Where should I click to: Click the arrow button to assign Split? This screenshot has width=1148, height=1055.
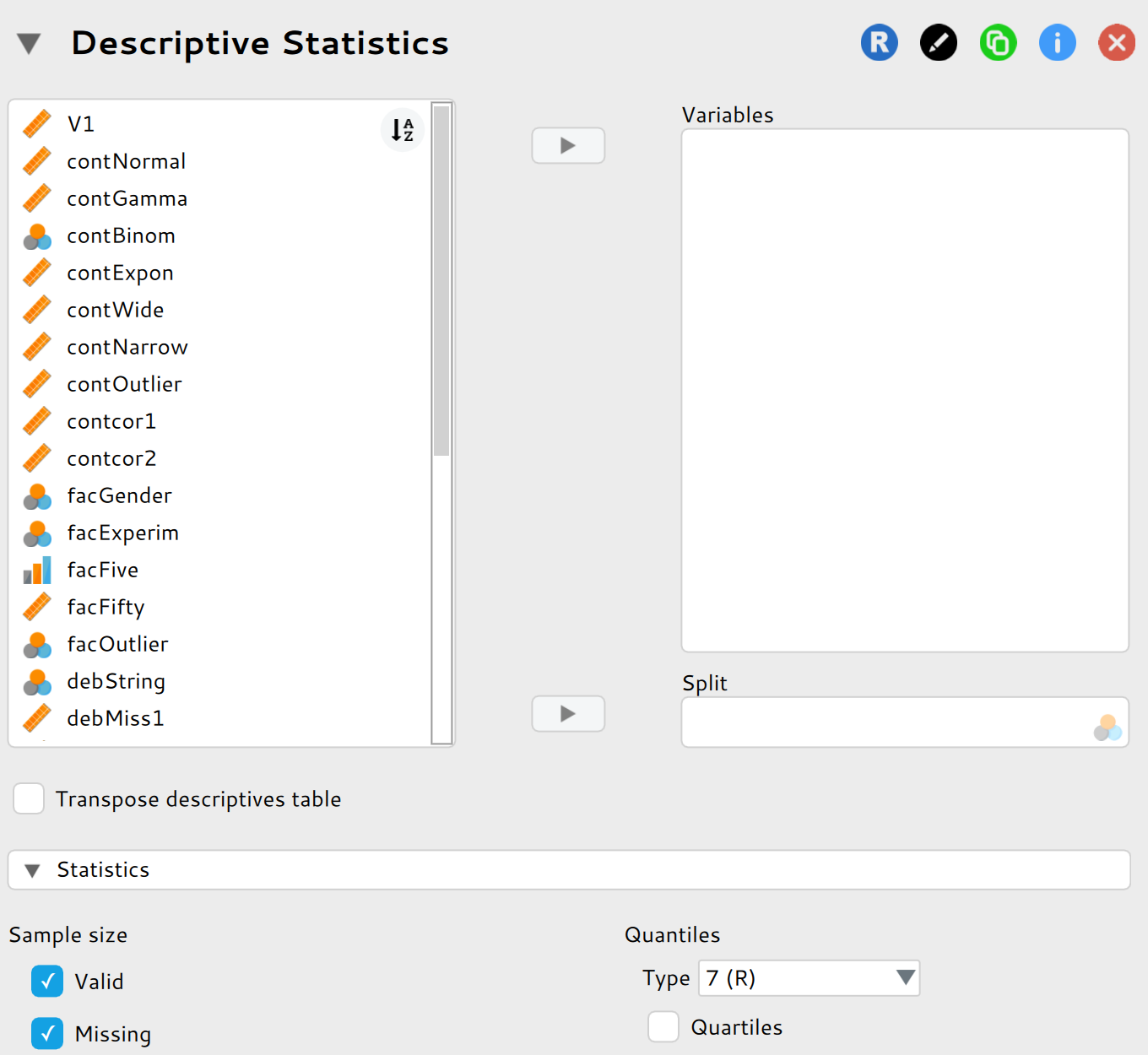coord(568,714)
